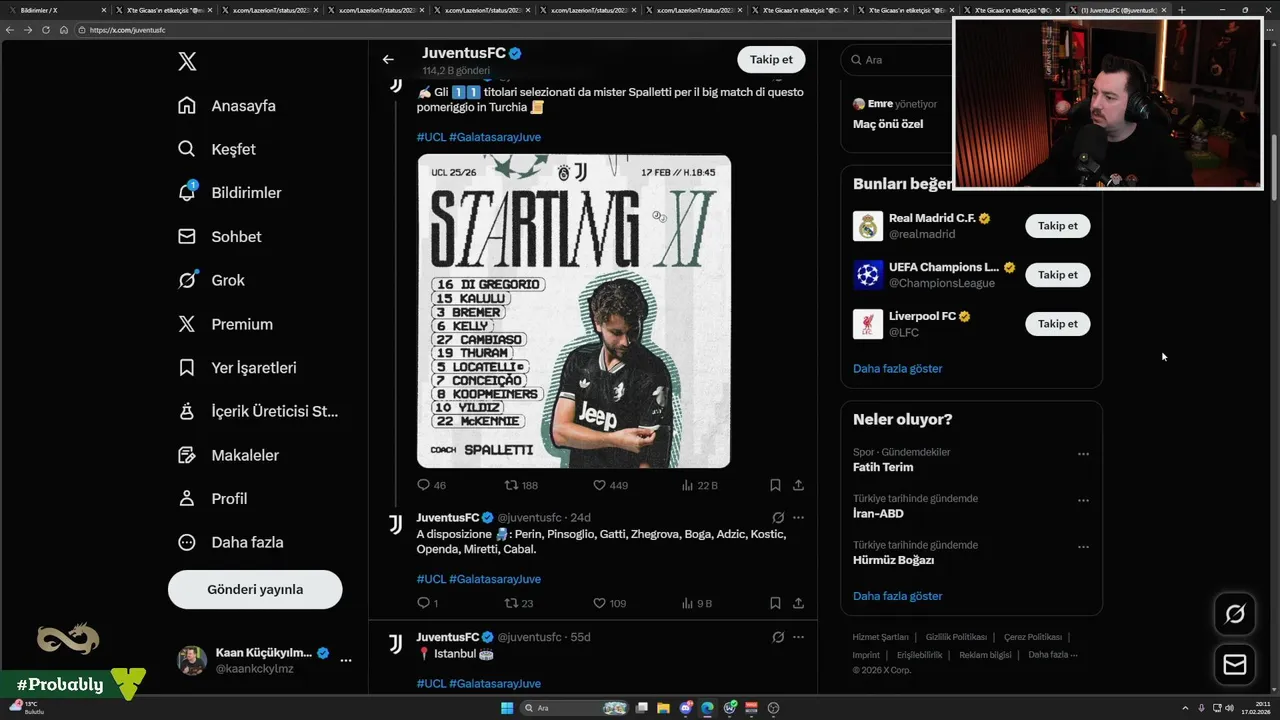Open new browser tab with plus button
The width and height of the screenshot is (1280, 720).
1181,10
